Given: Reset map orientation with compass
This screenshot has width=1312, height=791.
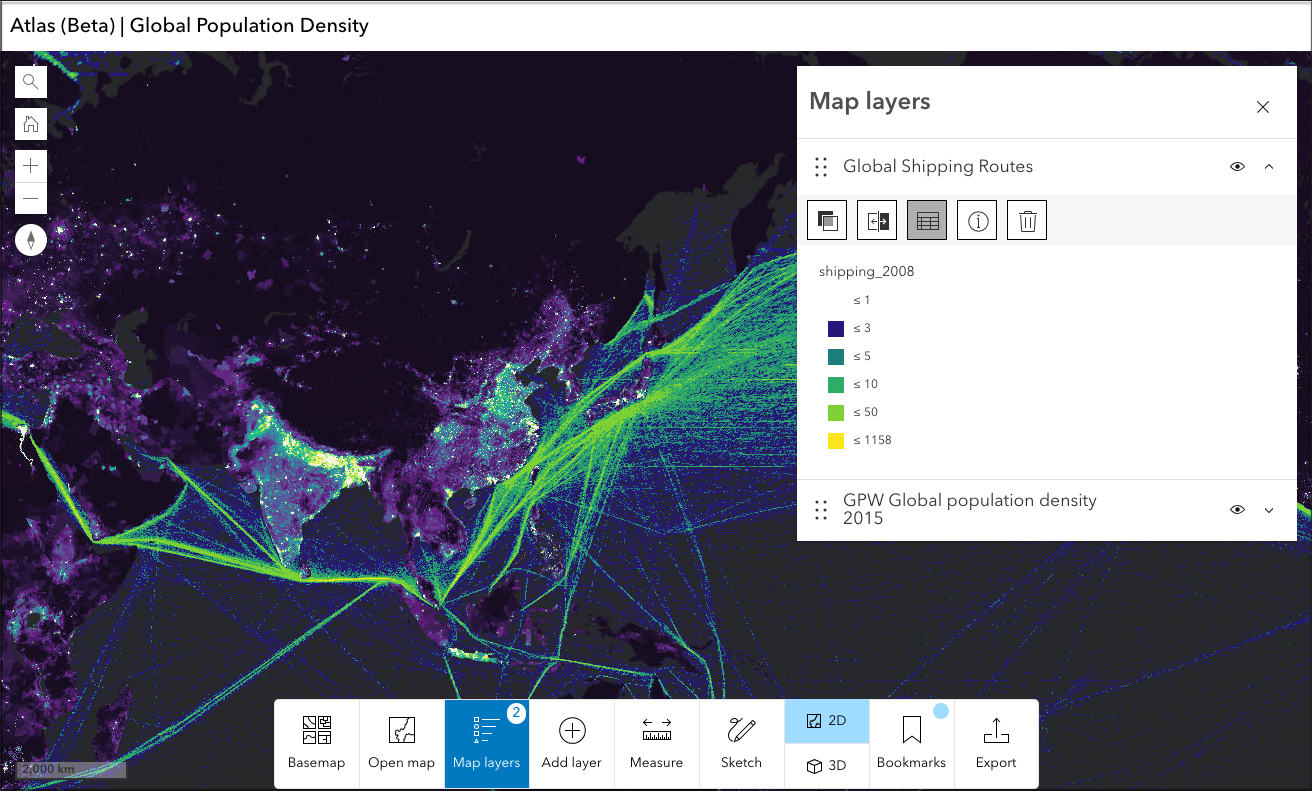Looking at the screenshot, I should pos(31,240).
